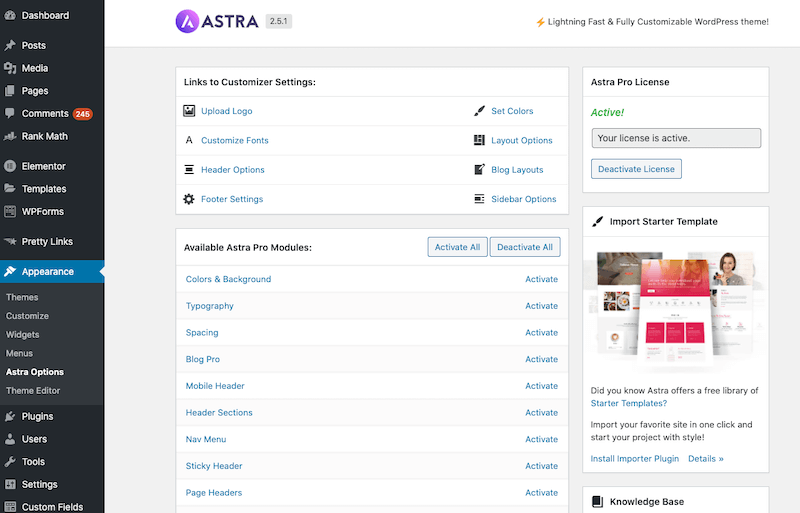Click the Media icon in sidebar
Image resolution: width=800 pixels, height=513 pixels.
[10, 68]
